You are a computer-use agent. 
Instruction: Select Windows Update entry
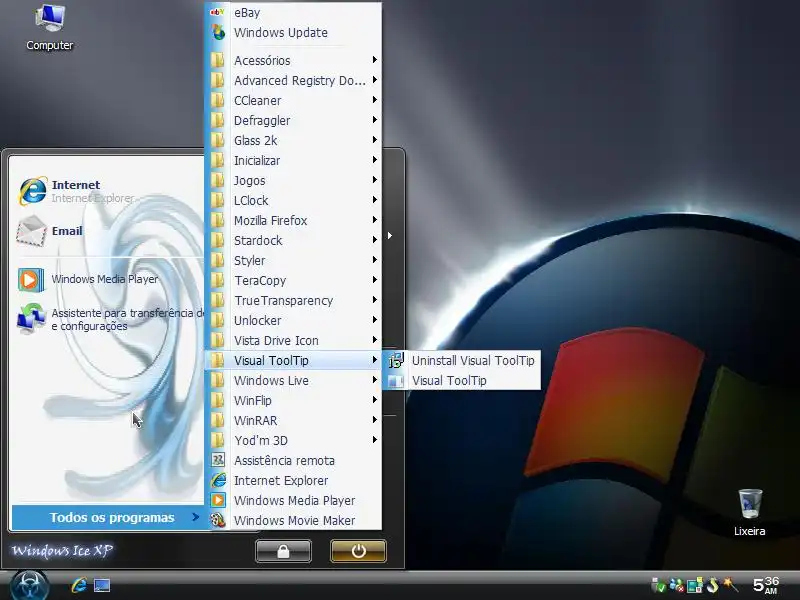pyautogui.click(x=294, y=33)
